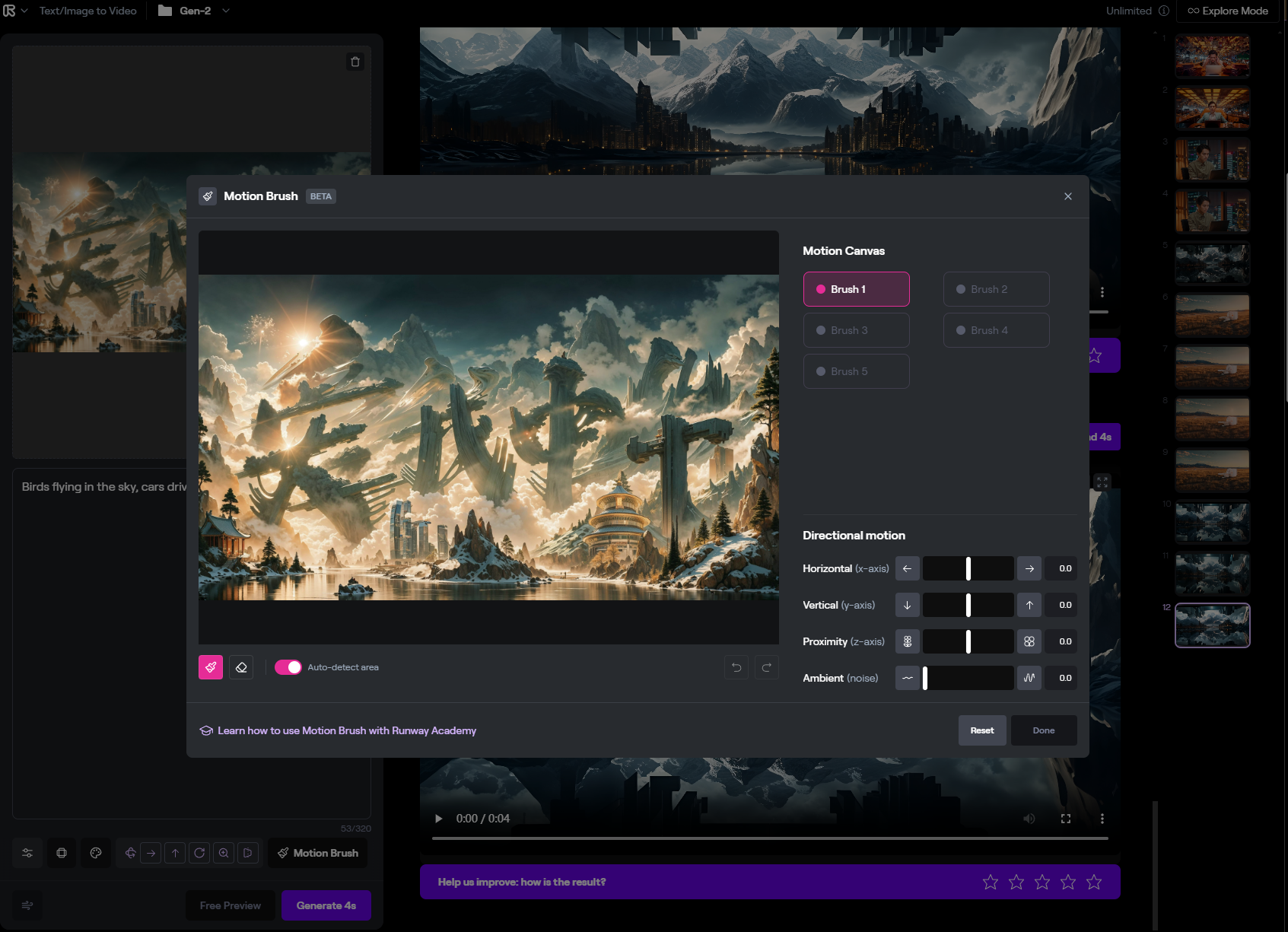Select thumbnail number 12

click(1213, 625)
